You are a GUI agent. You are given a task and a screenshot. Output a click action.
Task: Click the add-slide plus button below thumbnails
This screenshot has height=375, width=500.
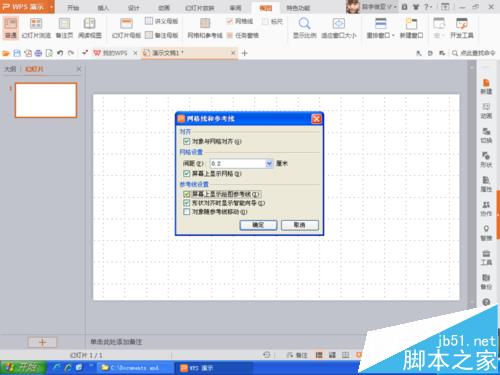pyautogui.click(x=42, y=342)
